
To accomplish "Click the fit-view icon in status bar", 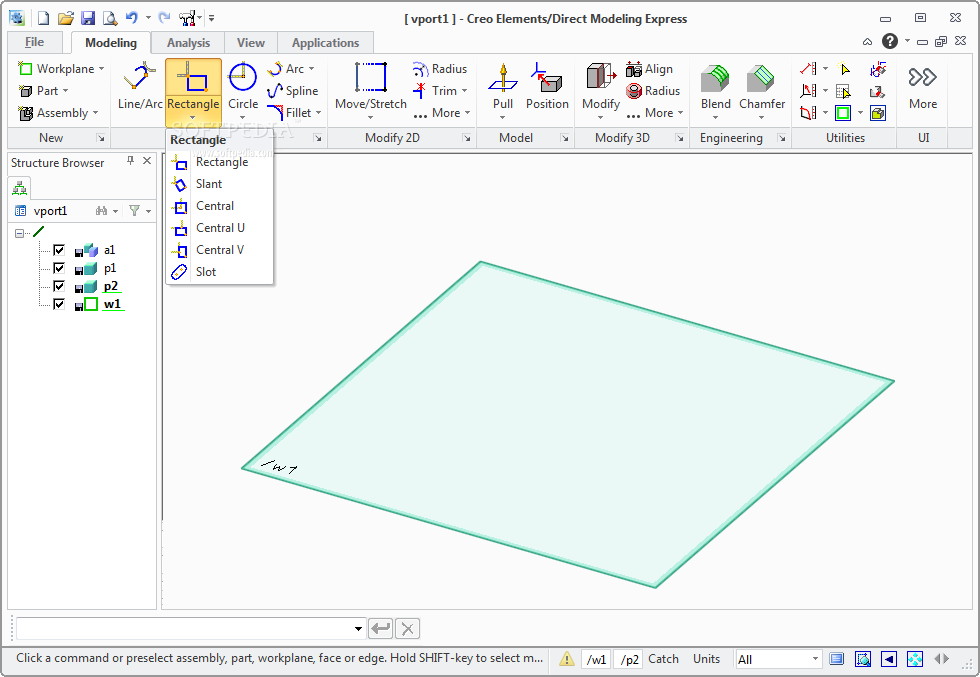I will pyautogui.click(x=914, y=659).
